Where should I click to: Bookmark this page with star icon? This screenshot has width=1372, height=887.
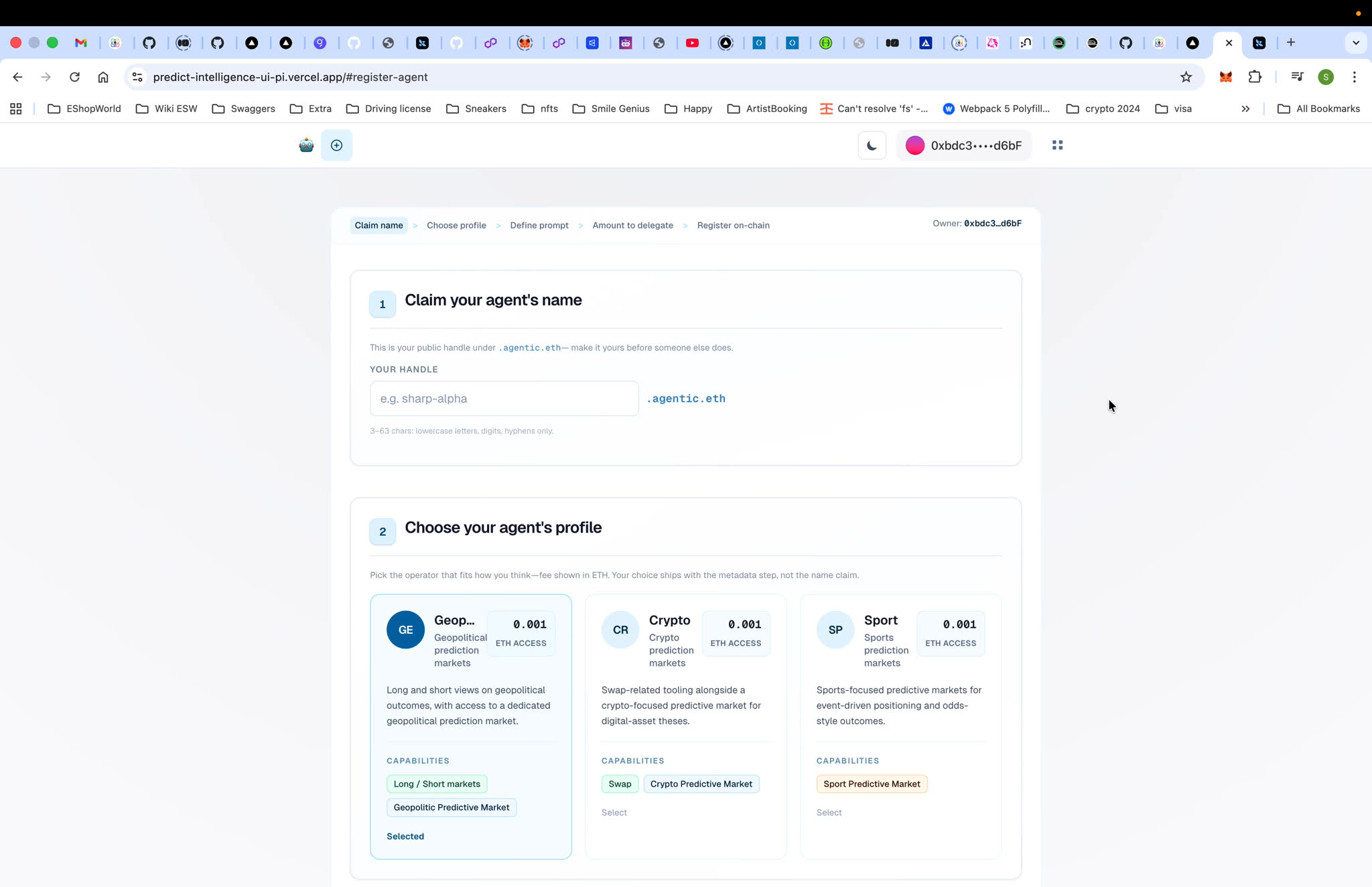point(1186,77)
